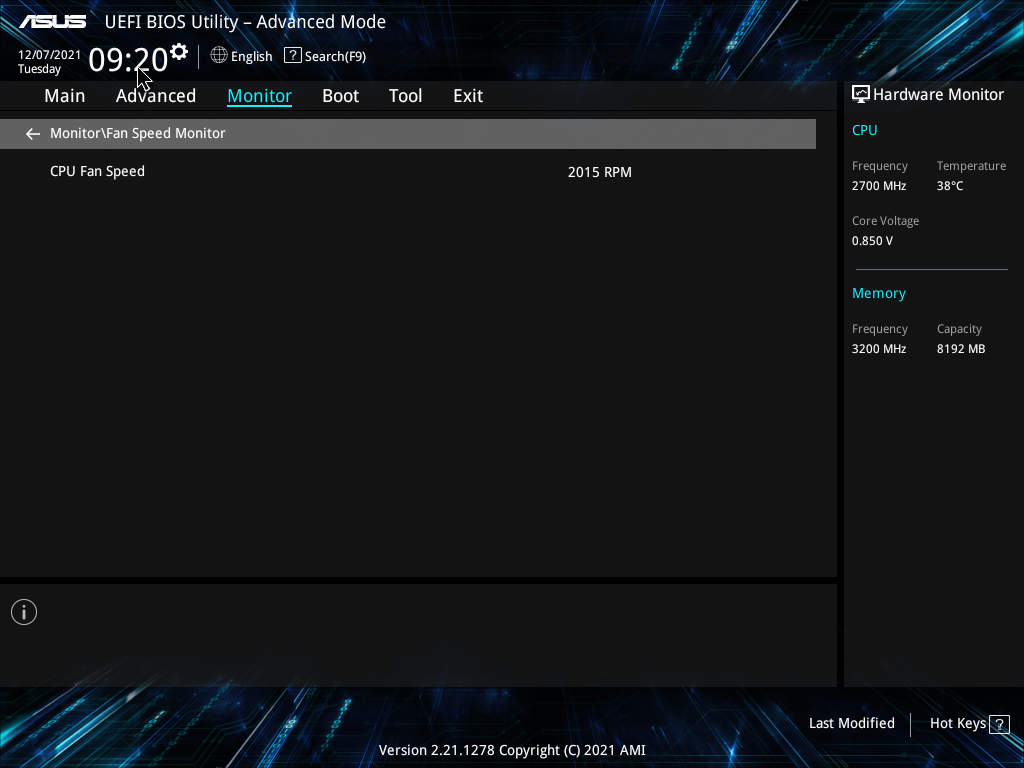Viewport: 1024px width, 768px height.
Task: Open the Hot Keys help
Action: (957, 723)
